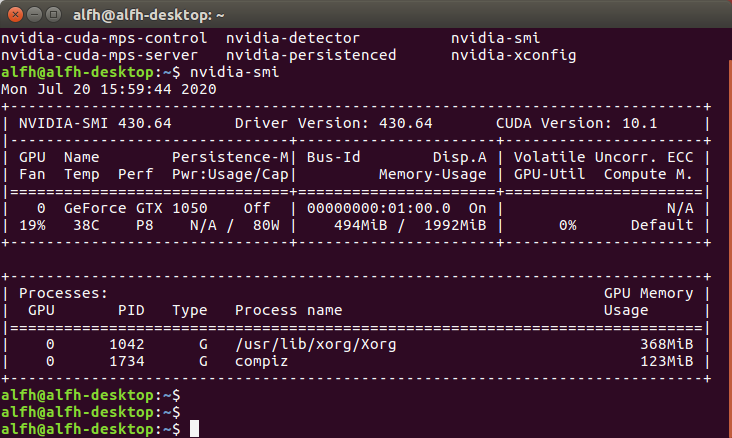Click the Process name column header
Viewport: 732px width, 438px height.
pyautogui.click(x=289, y=310)
